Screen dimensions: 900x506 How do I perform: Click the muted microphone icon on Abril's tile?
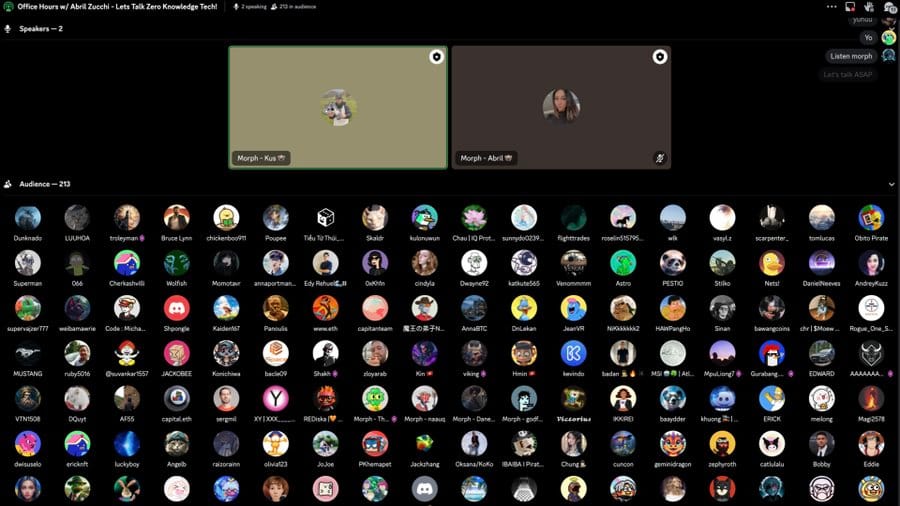[659, 158]
